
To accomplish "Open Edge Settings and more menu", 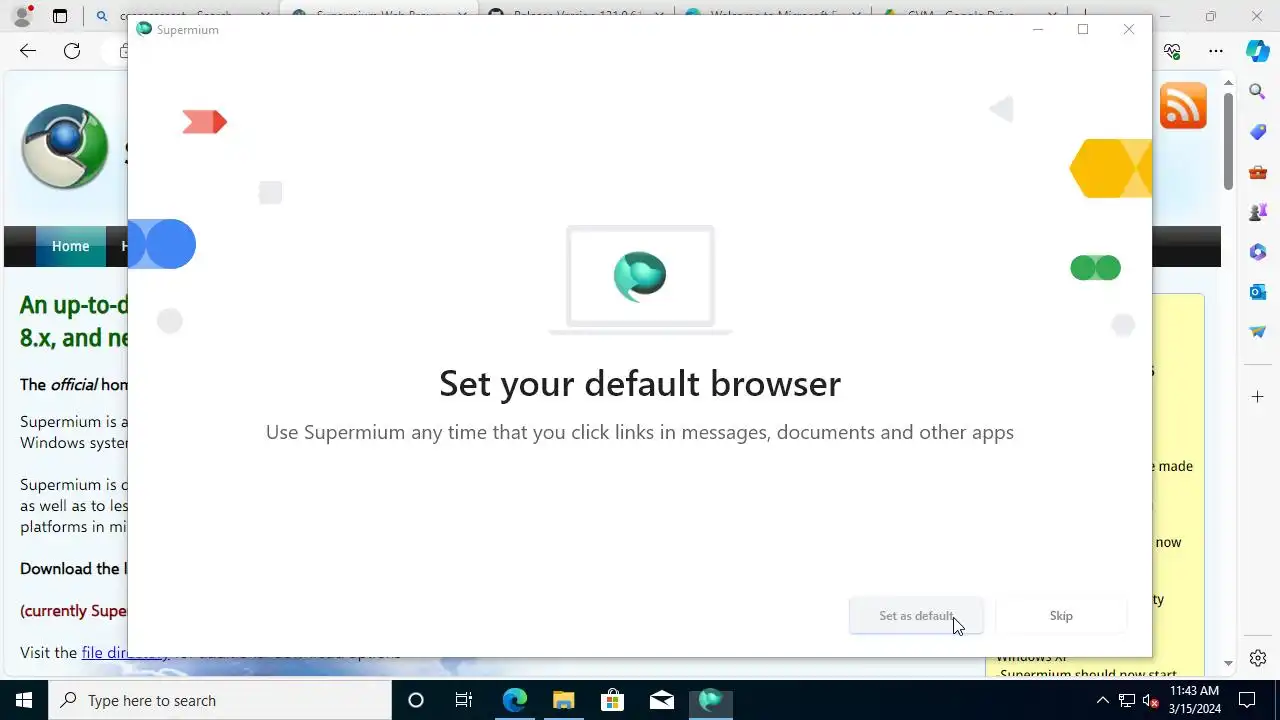I will click(x=1216, y=51).
